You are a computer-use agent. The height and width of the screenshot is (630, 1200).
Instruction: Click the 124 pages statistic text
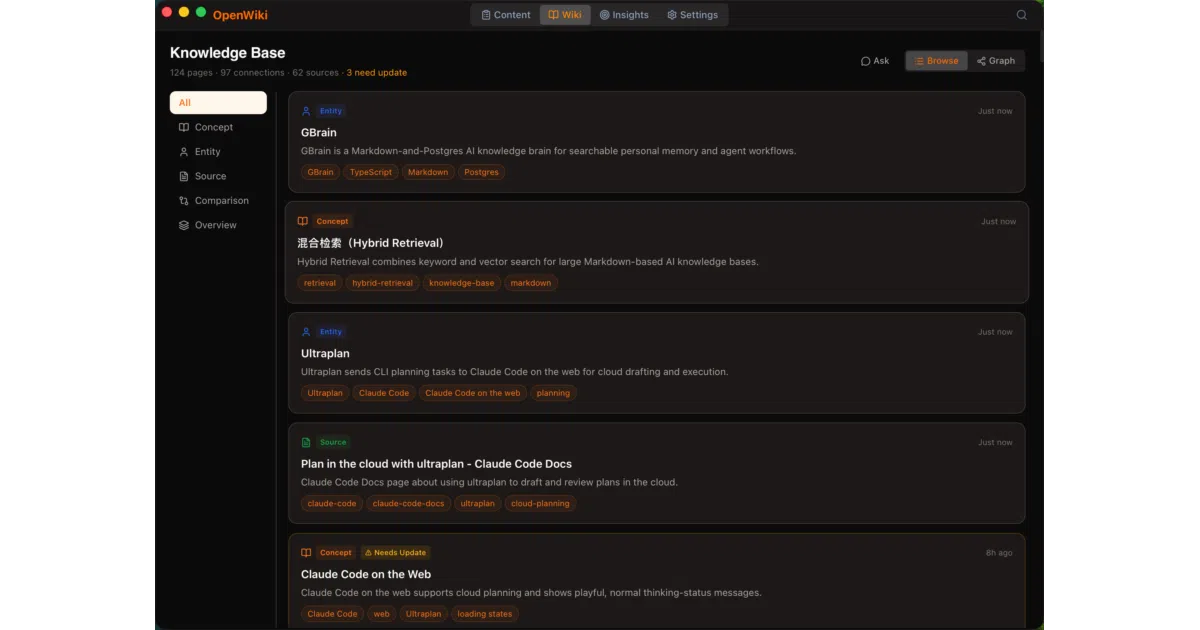192,73
